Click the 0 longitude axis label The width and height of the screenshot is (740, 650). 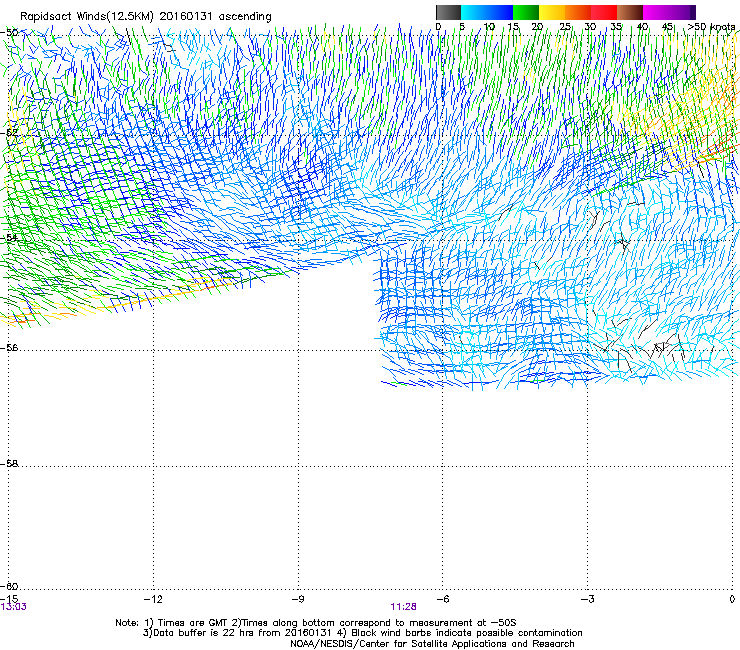[732, 599]
